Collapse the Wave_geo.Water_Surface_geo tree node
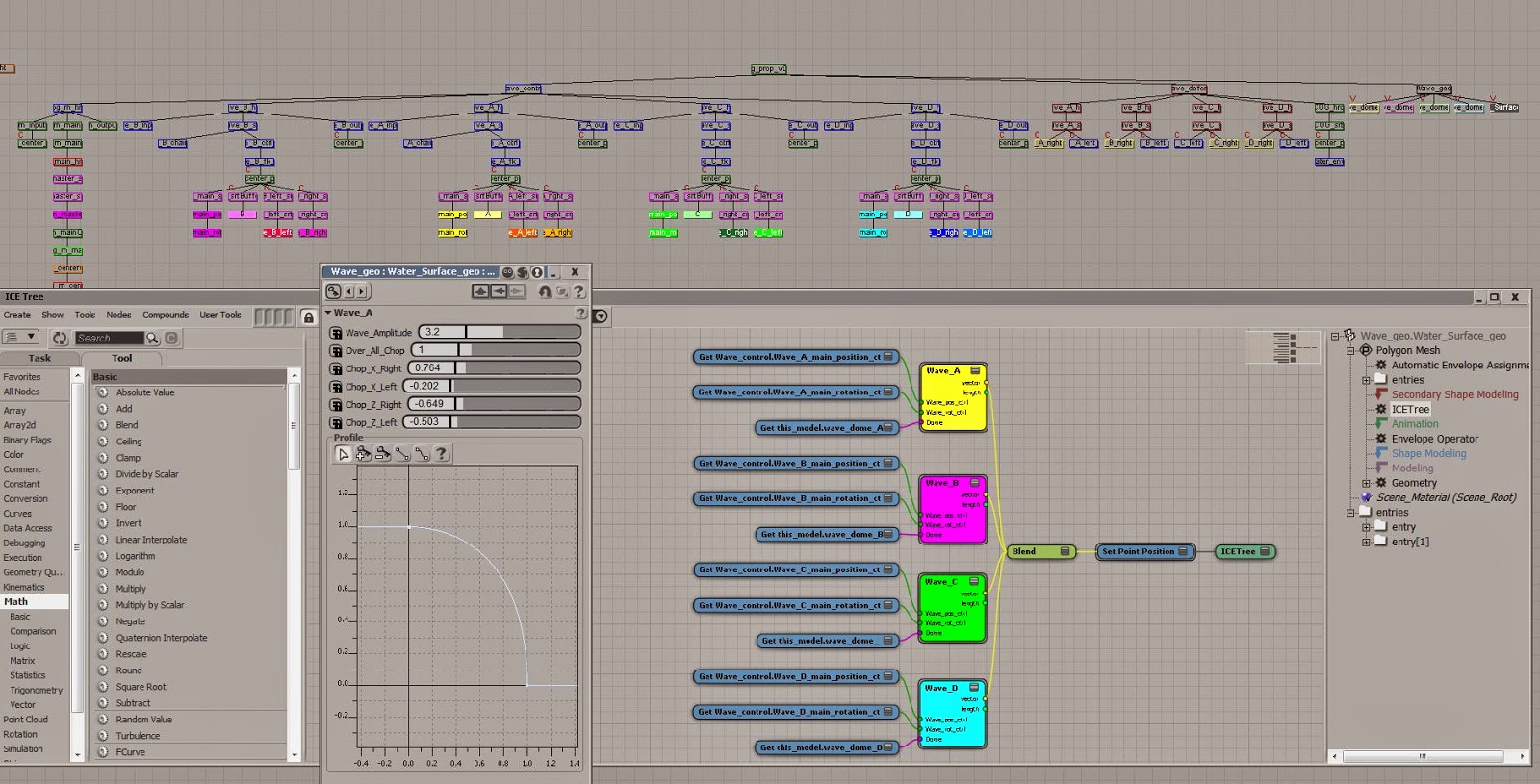Viewport: 1540px width, 784px height. (x=1335, y=336)
